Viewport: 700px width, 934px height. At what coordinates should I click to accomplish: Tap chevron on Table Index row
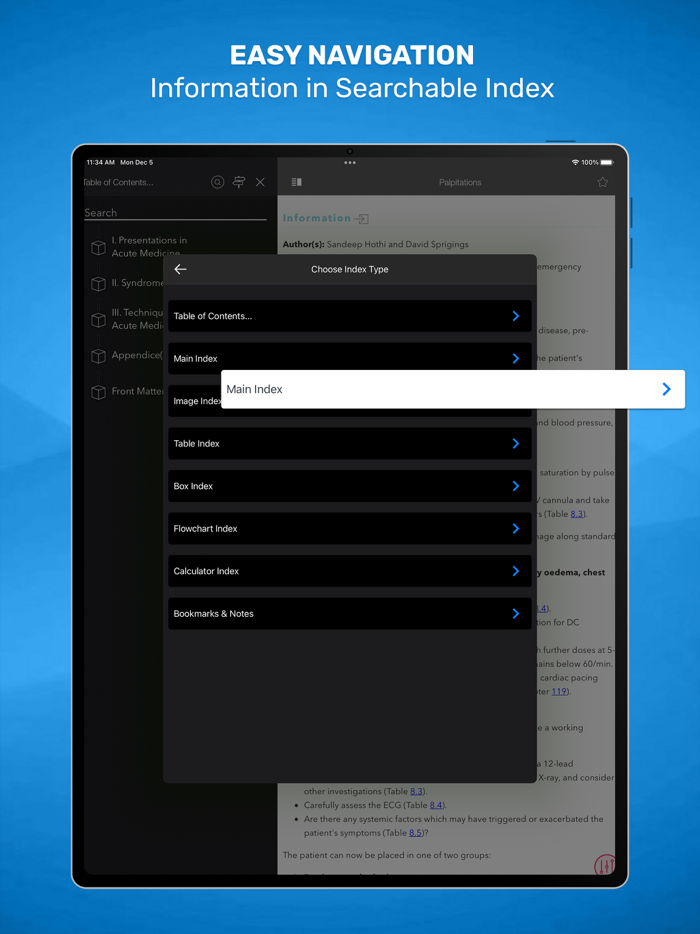pos(516,443)
